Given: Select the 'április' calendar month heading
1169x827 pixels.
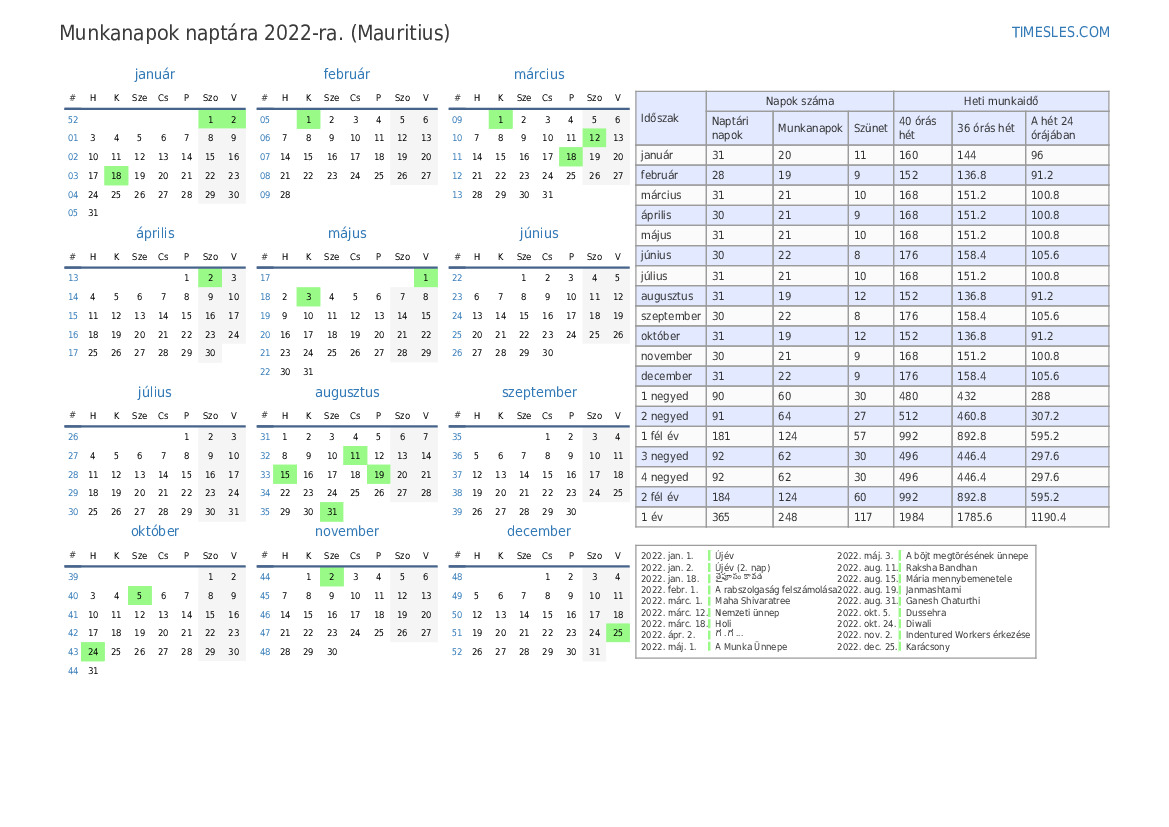Looking at the screenshot, I should coord(155,233).
